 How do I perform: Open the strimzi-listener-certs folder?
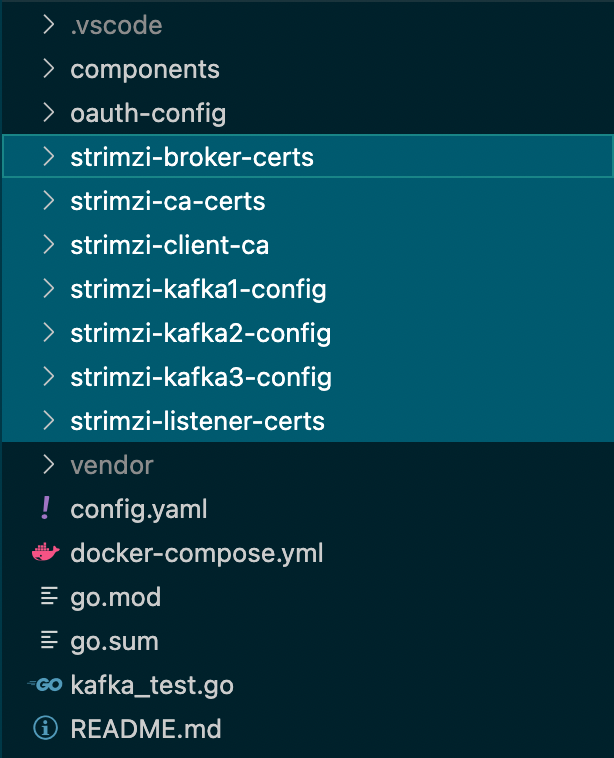[x=197, y=421]
